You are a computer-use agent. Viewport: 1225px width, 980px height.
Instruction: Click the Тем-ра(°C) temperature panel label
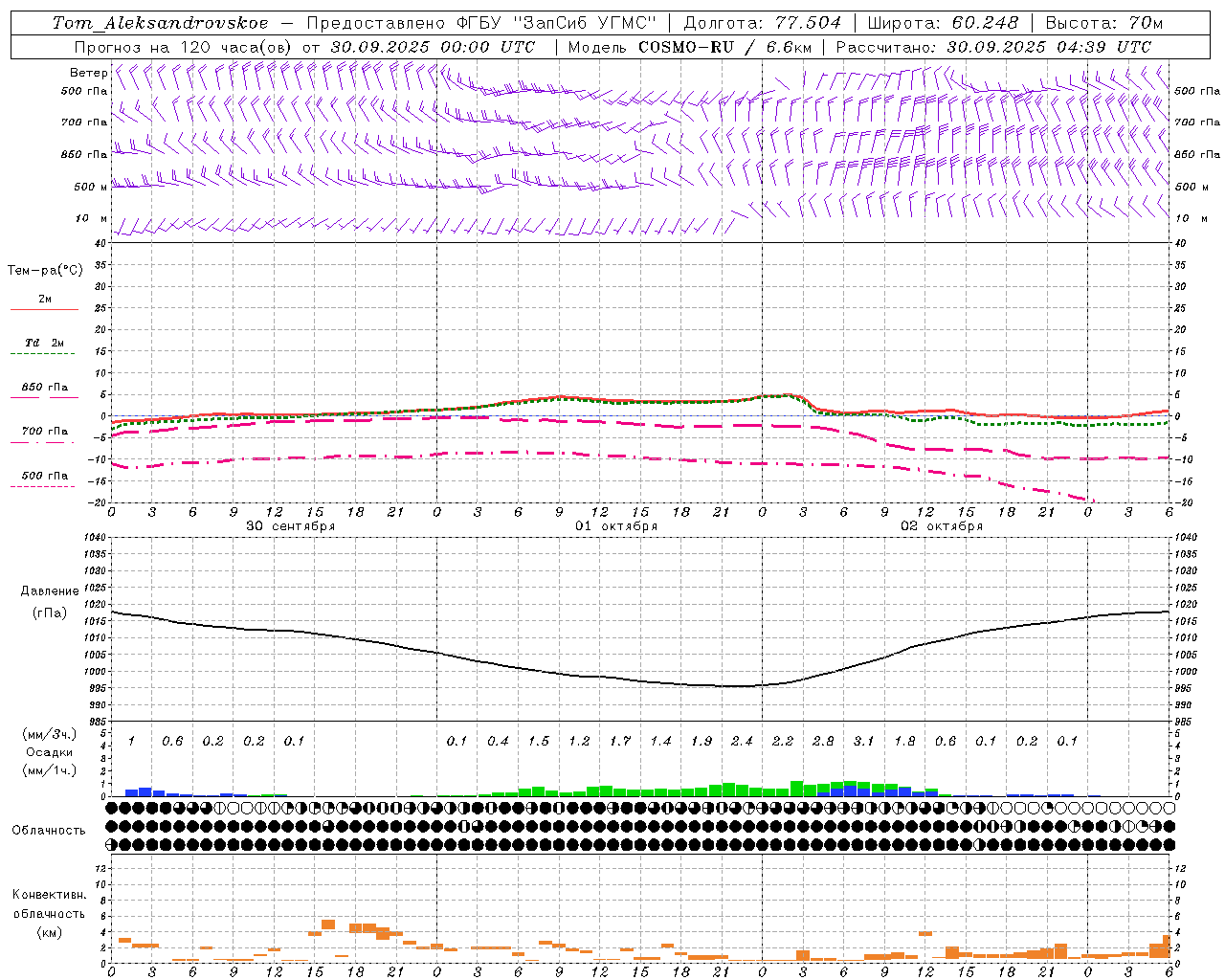tap(45, 271)
